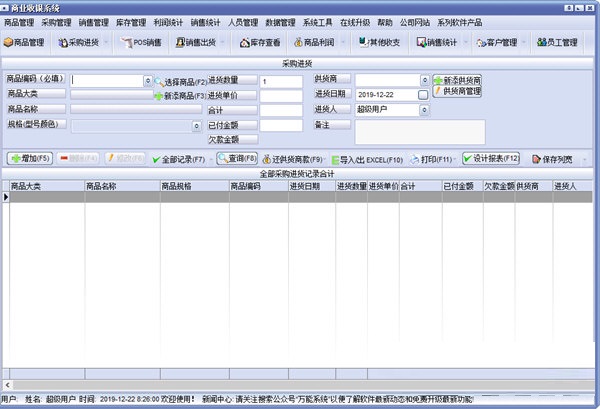Open 销售出货 toolbar icon
The image size is (600, 409).
coord(196,42)
